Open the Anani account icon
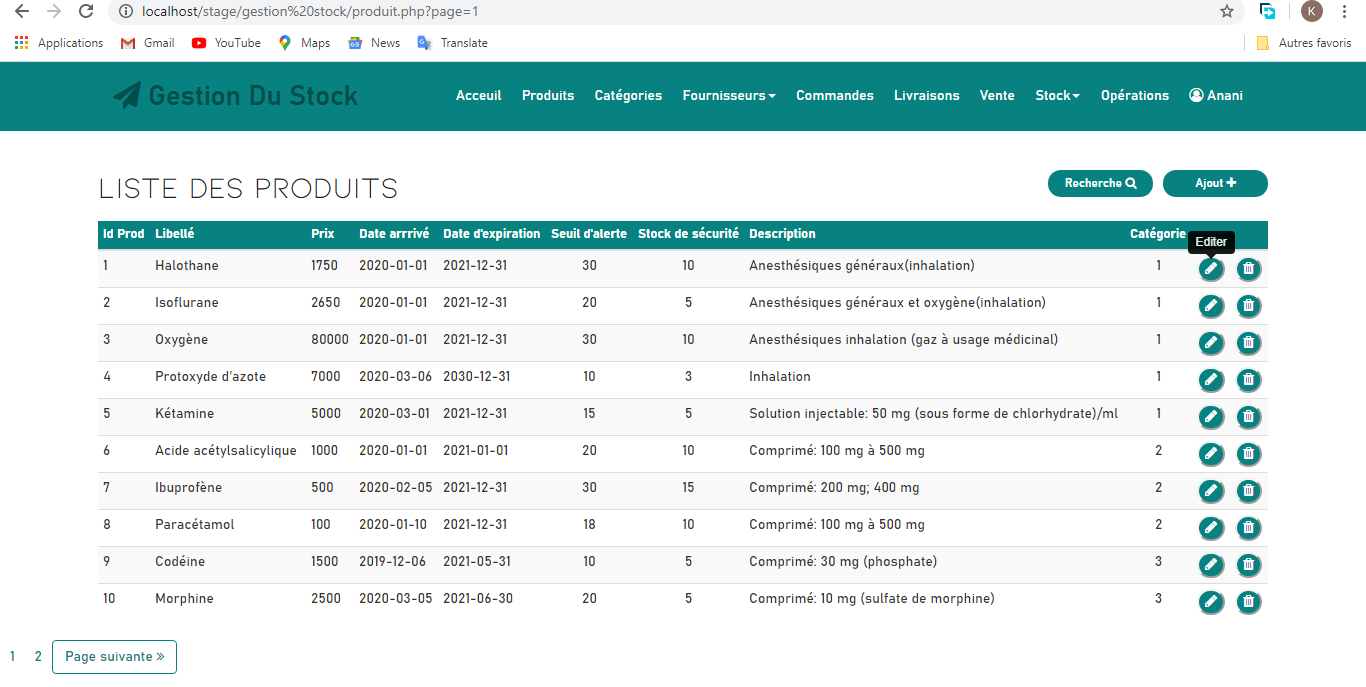The image size is (1366, 687). click(1196, 95)
